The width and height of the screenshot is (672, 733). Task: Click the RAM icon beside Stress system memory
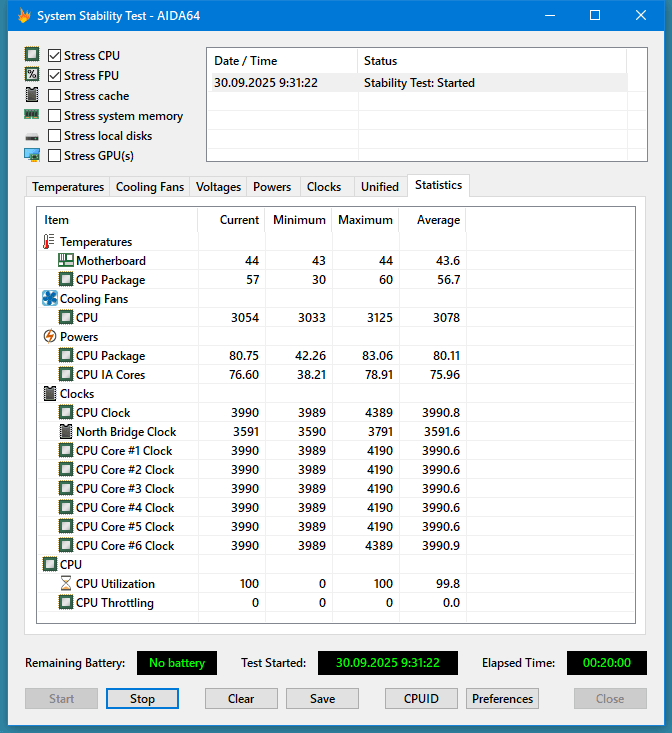pyautogui.click(x=32, y=116)
